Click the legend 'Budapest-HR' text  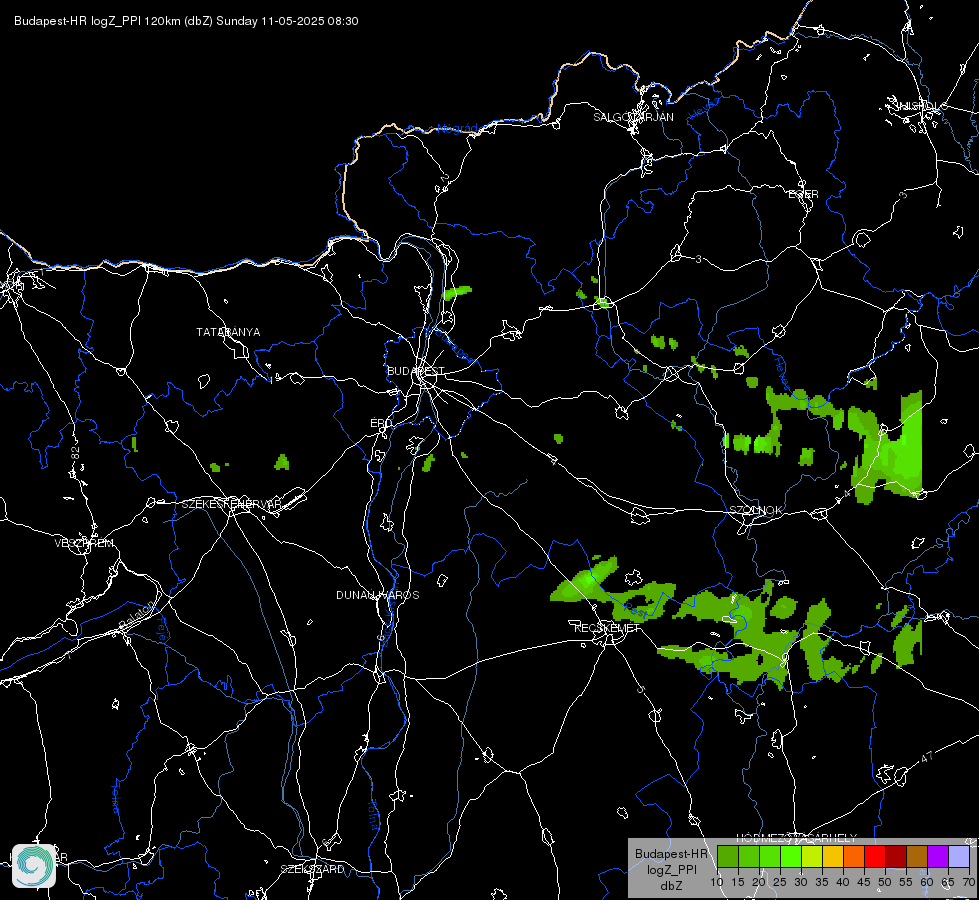click(x=671, y=854)
